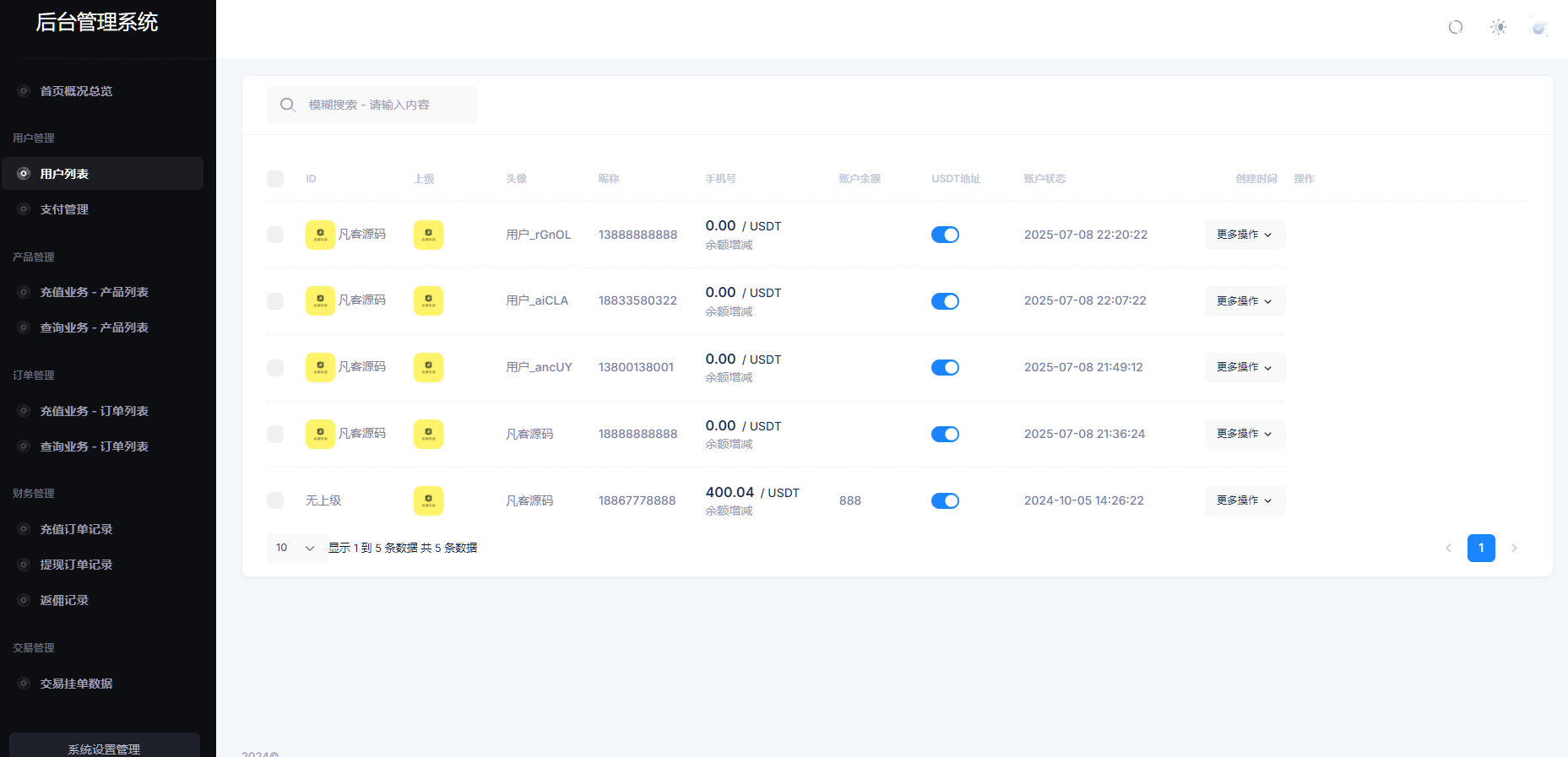Navigate to 提现订单记录 in the sidebar
The height and width of the screenshot is (757, 1568).
pos(76,565)
